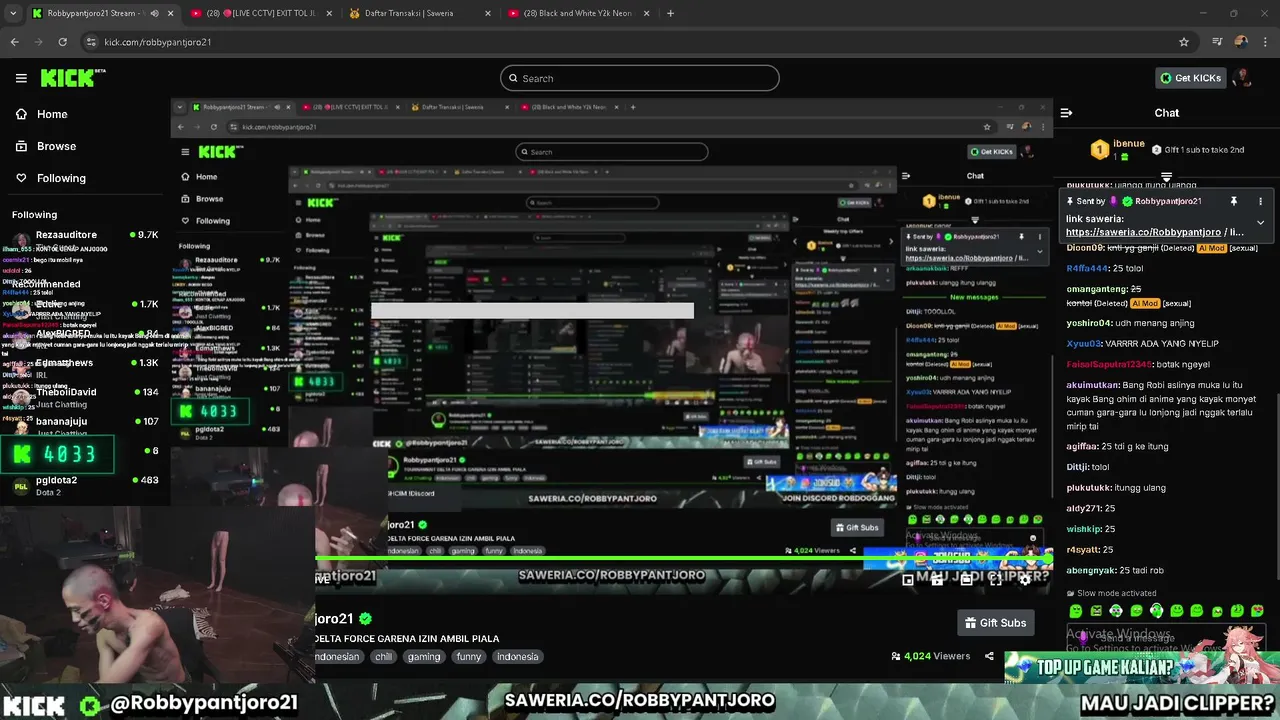Viewport: 1280px width, 720px height.
Task: Open the funny tag
Action: click(469, 657)
